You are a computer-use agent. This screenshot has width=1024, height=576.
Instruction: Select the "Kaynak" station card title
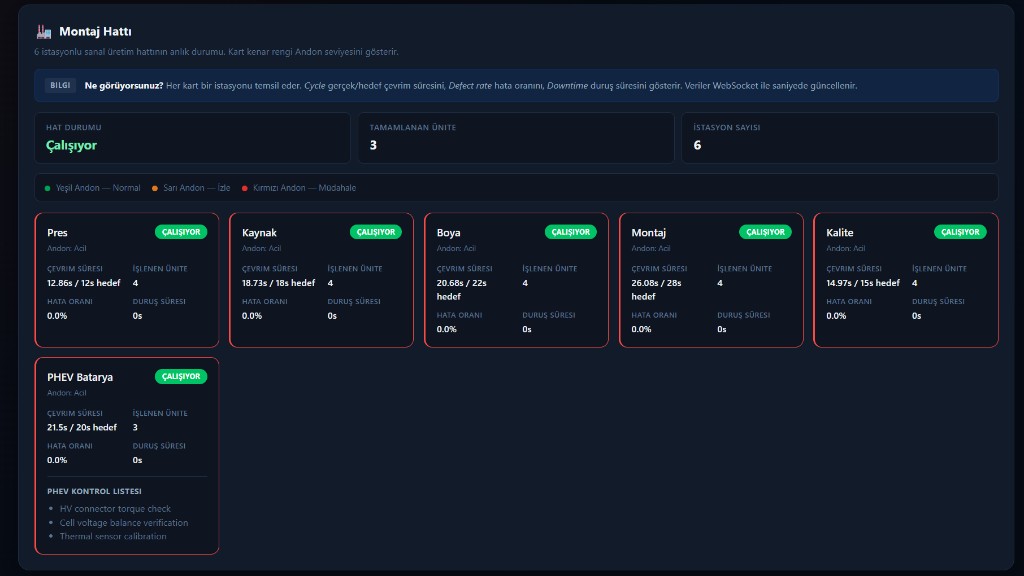click(259, 232)
